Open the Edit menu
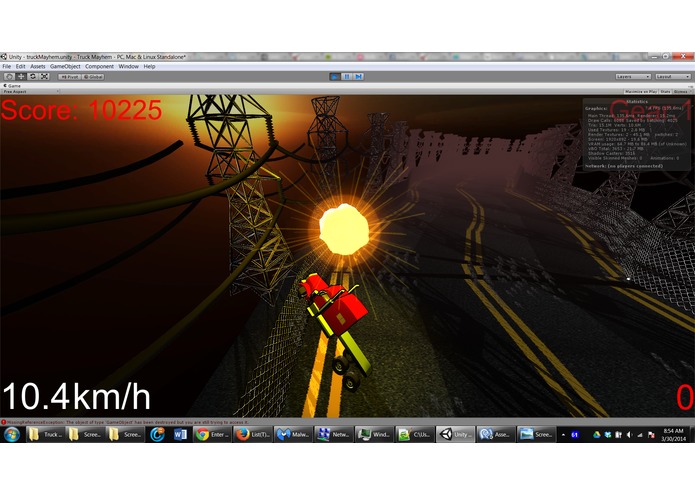Image resolution: width=695 pixels, height=494 pixels. coord(20,66)
